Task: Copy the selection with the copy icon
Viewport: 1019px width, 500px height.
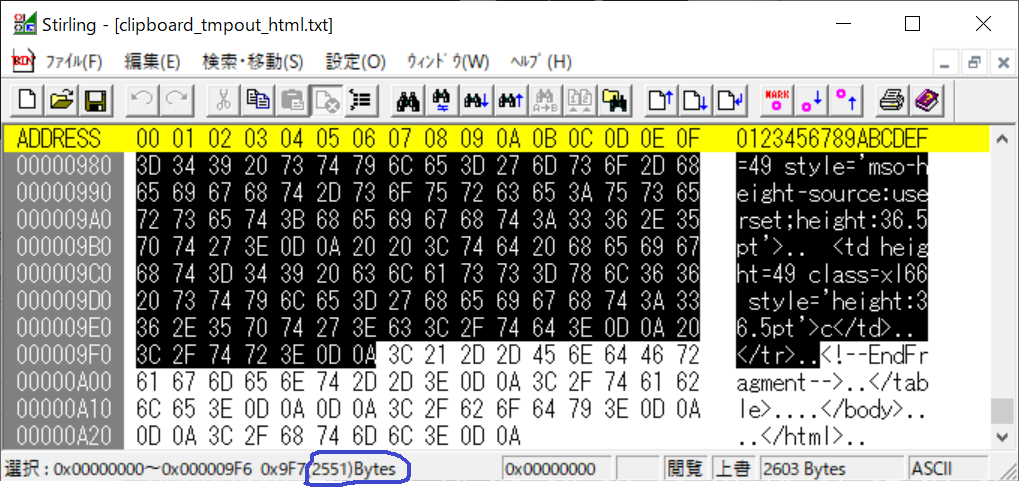Action: [257, 100]
